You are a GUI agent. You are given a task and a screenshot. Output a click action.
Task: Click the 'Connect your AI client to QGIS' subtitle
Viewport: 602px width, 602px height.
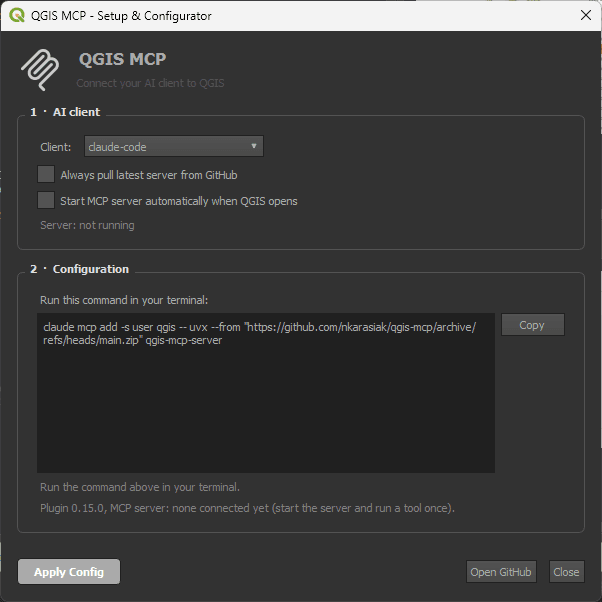[150, 83]
